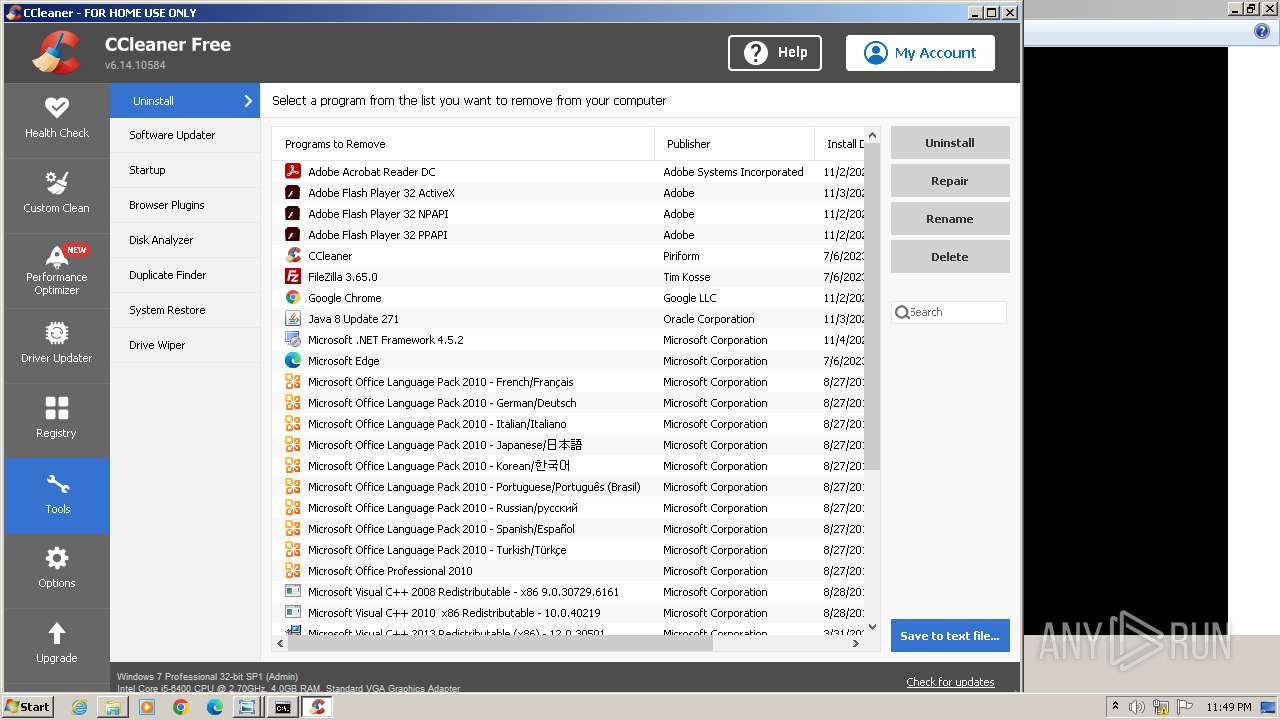Open Driver Updater section
Image resolution: width=1280 pixels, height=720 pixels.
tap(57, 344)
